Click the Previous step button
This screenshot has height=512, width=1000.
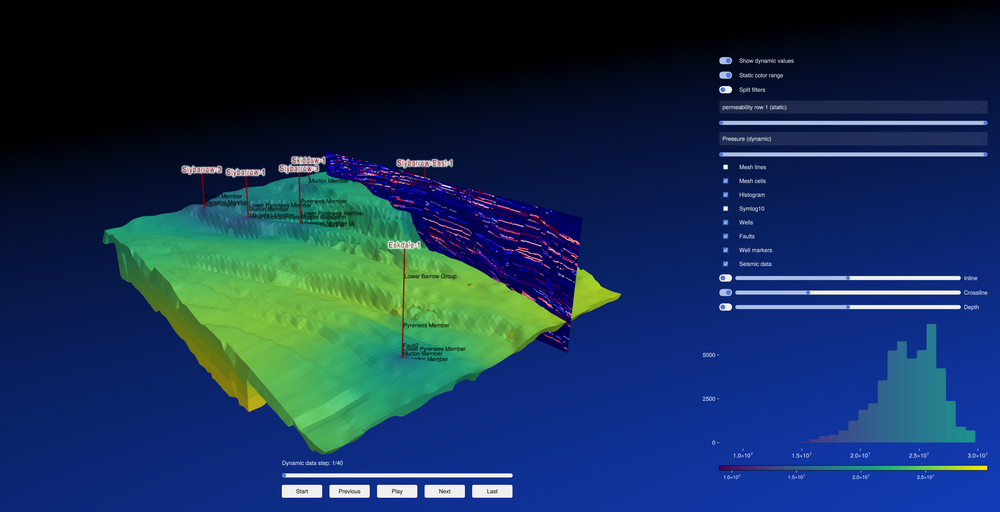[349, 492]
